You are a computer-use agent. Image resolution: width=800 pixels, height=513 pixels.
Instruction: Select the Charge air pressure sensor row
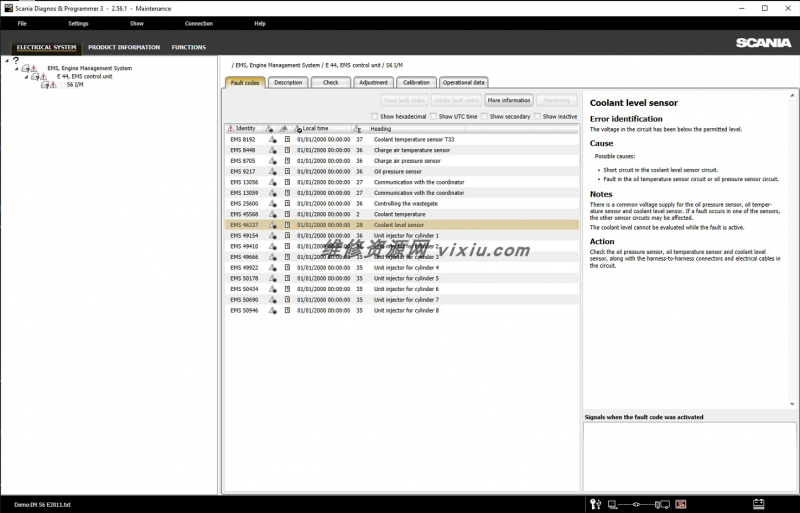pyautogui.click(x=402, y=161)
